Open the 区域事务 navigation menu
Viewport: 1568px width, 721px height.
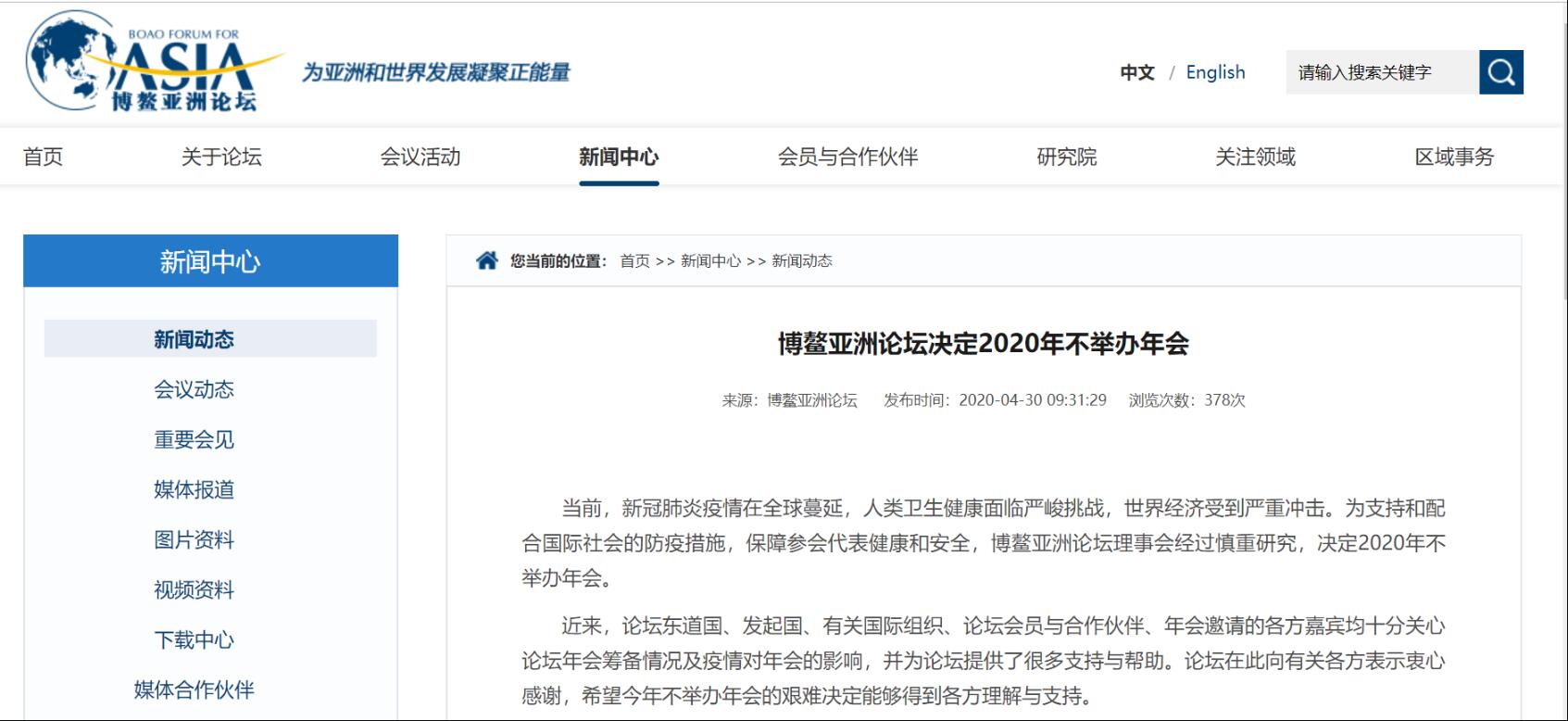tap(1454, 157)
